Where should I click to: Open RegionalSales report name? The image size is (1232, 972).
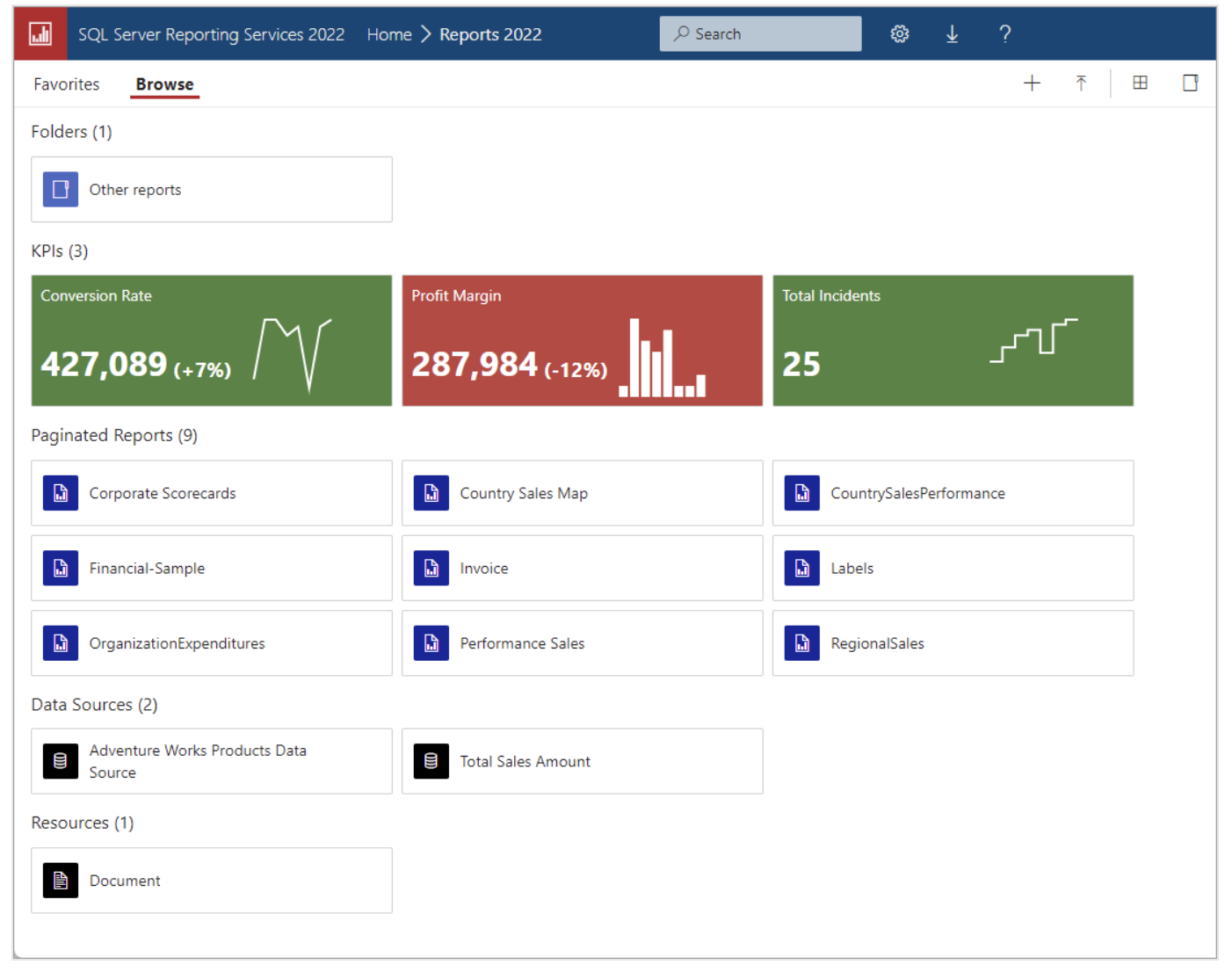coord(877,644)
